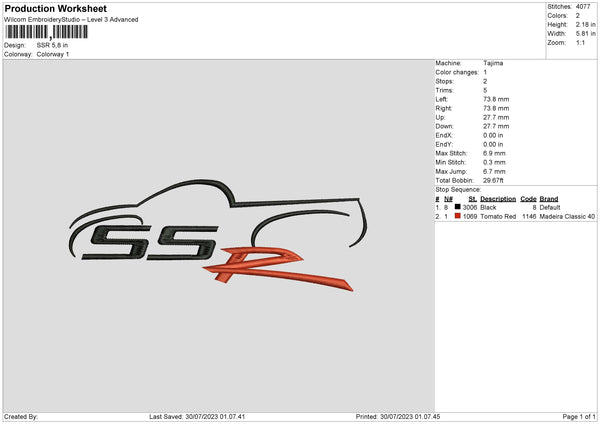Select the Height value 2.18 in
The image size is (600, 424).
click(x=585, y=24)
